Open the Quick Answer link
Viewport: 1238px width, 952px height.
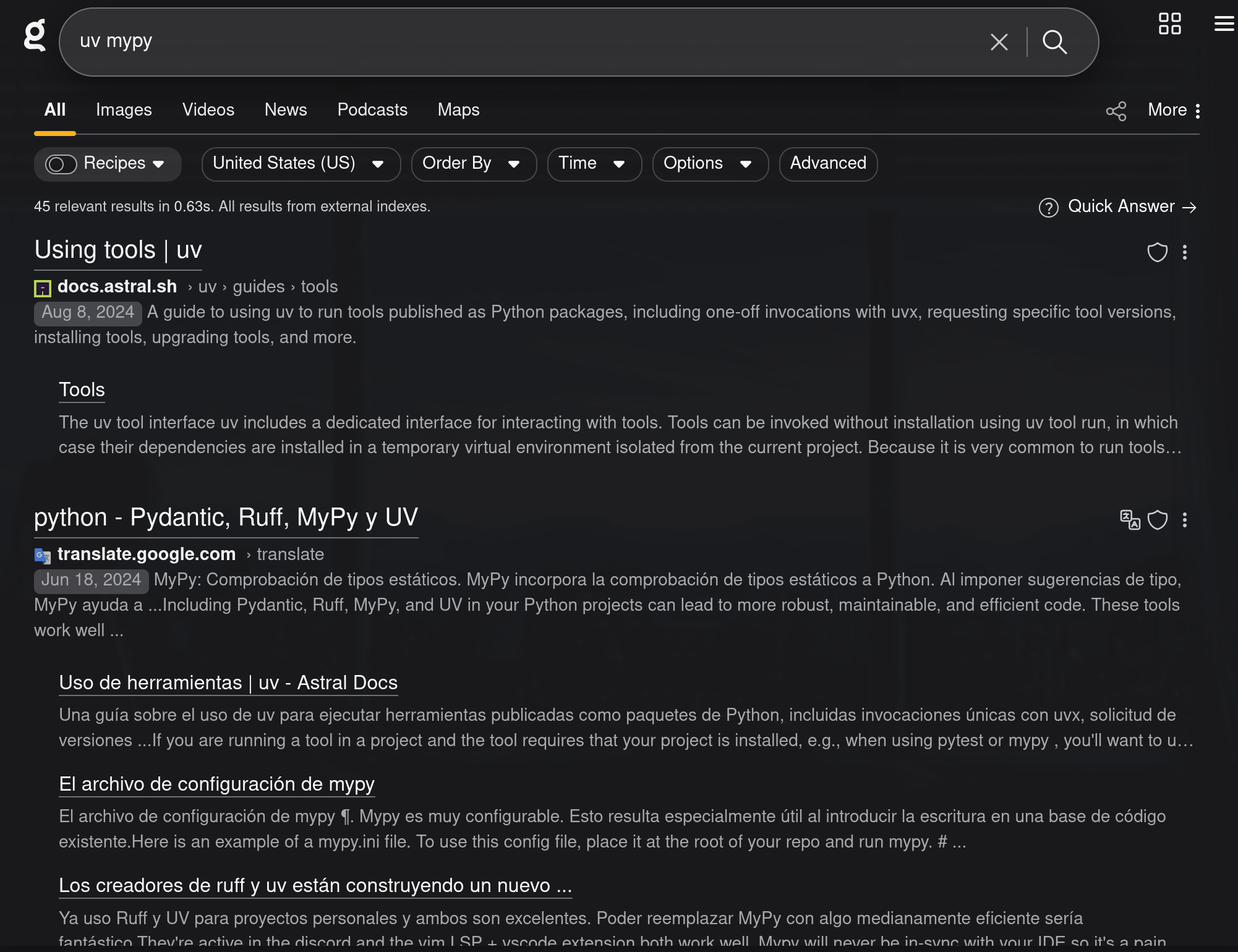click(x=1120, y=206)
